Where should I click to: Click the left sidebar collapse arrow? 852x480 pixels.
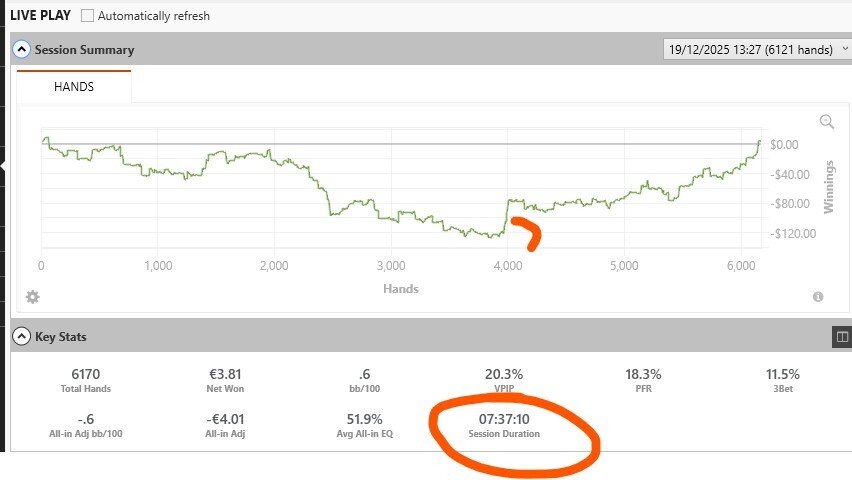click(x=3, y=167)
